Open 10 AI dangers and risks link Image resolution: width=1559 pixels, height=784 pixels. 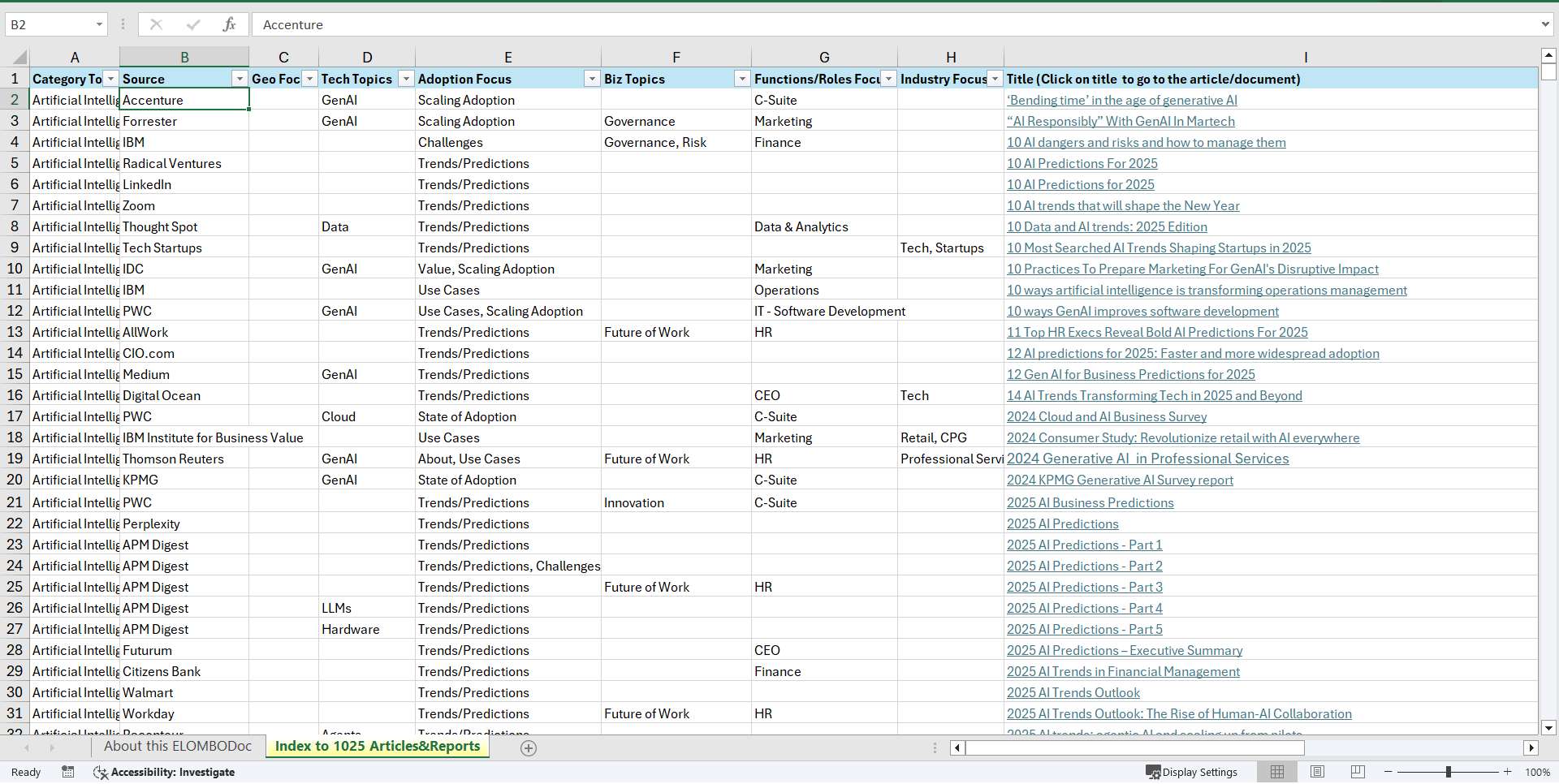(1147, 142)
